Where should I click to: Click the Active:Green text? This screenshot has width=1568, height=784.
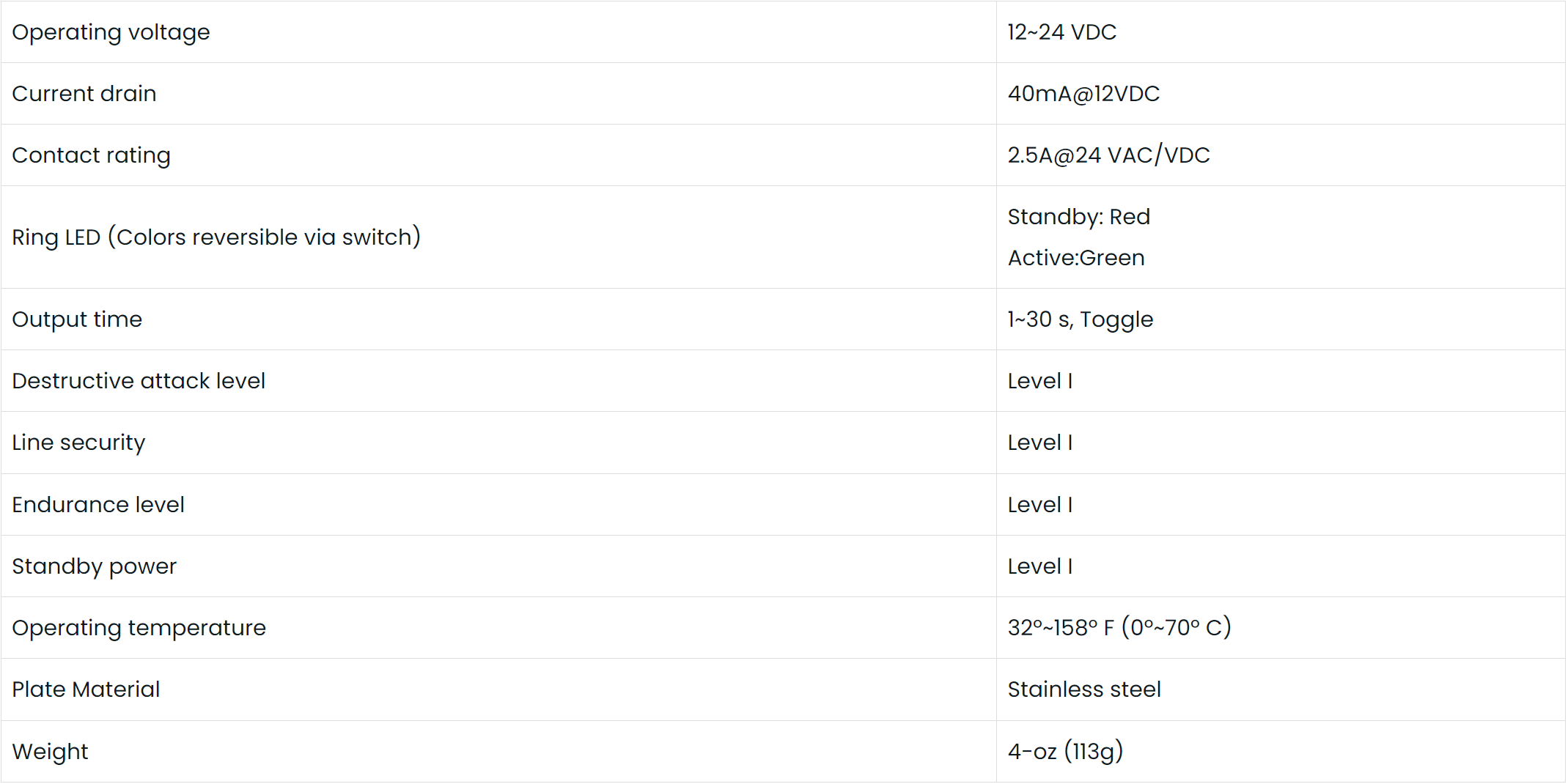coord(1075,258)
